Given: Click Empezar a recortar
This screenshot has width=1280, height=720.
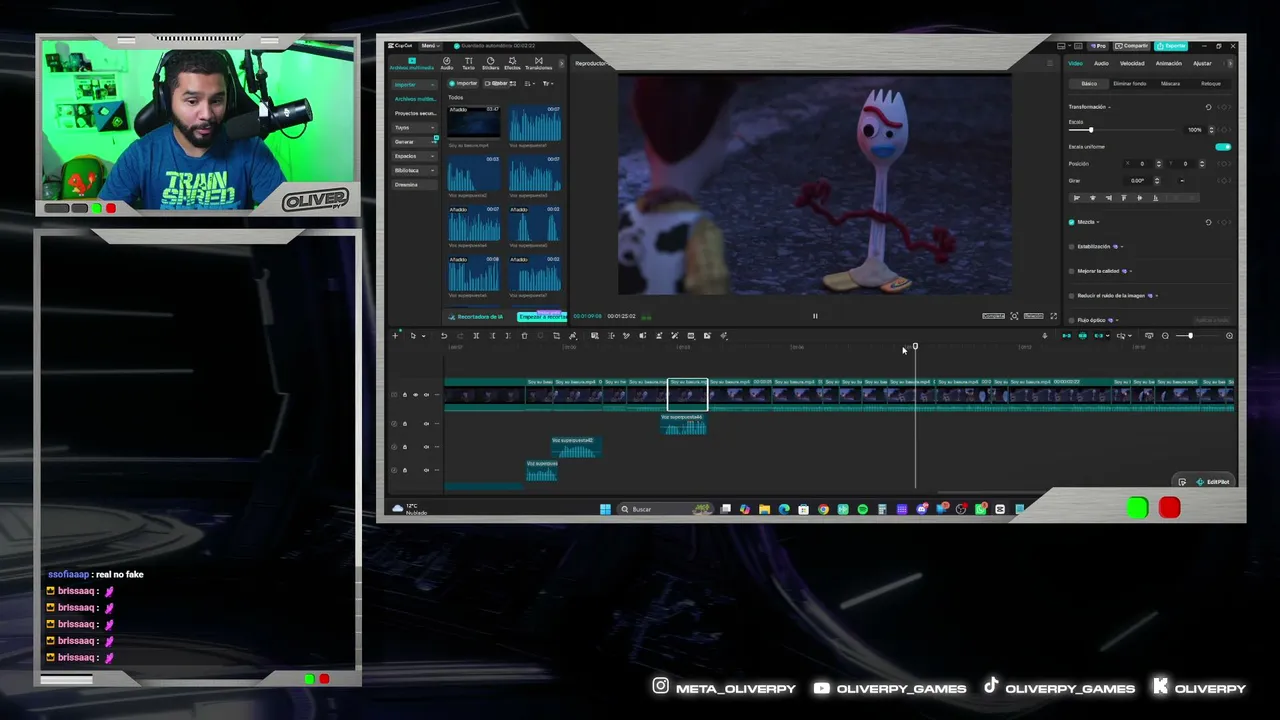Looking at the screenshot, I should [x=541, y=317].
